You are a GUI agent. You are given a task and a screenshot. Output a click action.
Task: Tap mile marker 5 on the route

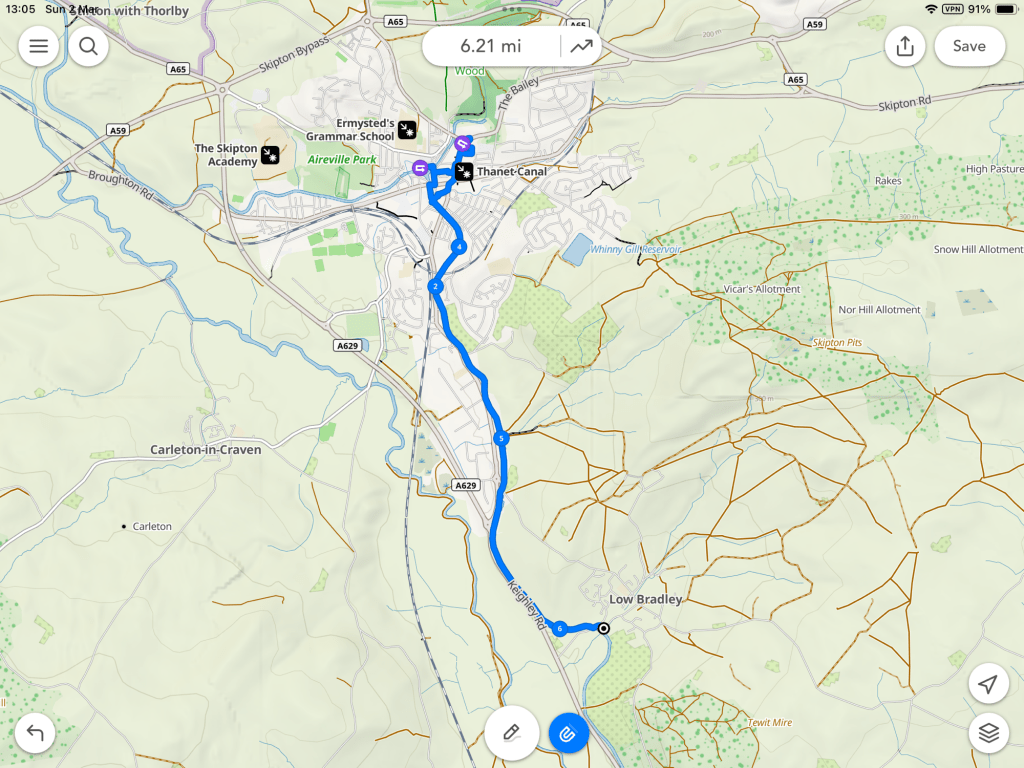[x=501, y=438]
